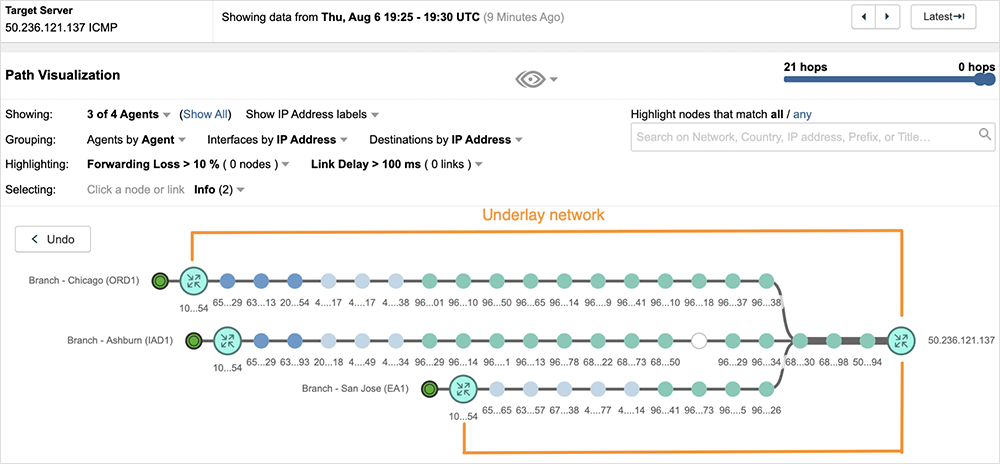Select the Chicago path router icon
The width and height of the screenshot is (1000, 464).
click(193, 280)
